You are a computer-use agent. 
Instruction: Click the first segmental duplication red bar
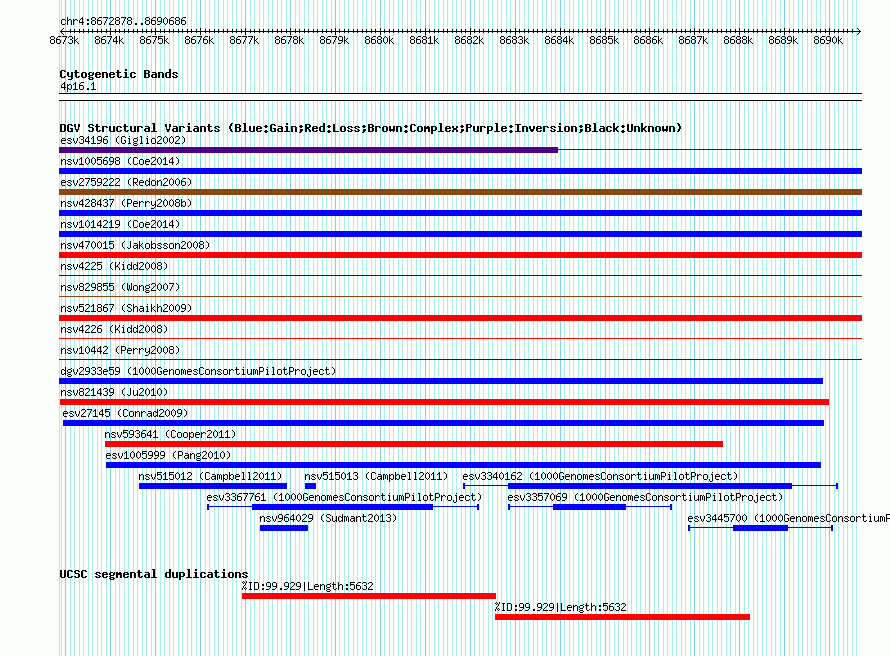369,596
